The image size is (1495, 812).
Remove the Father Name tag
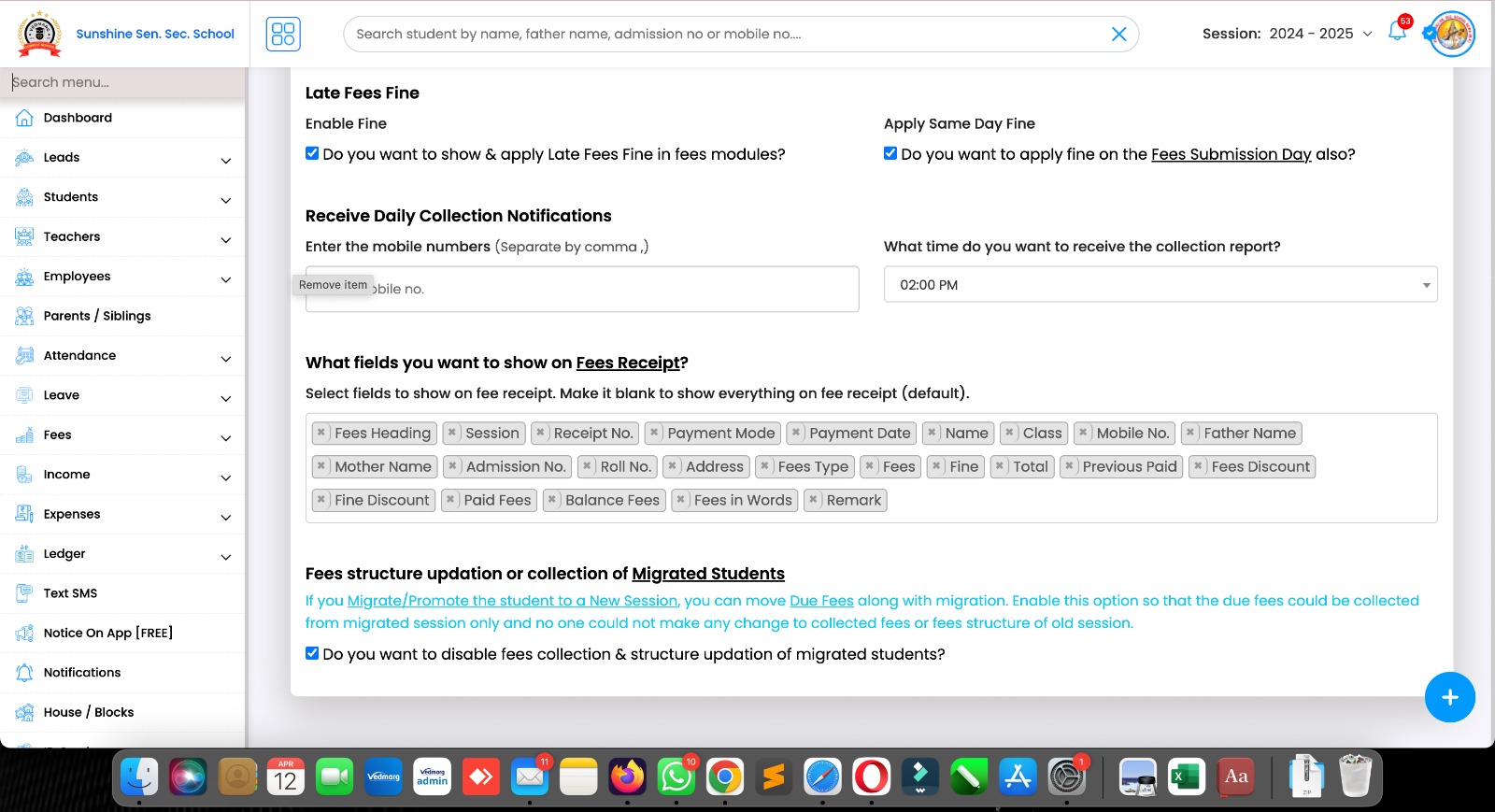pyautogui.click(x=1190, y=433)
